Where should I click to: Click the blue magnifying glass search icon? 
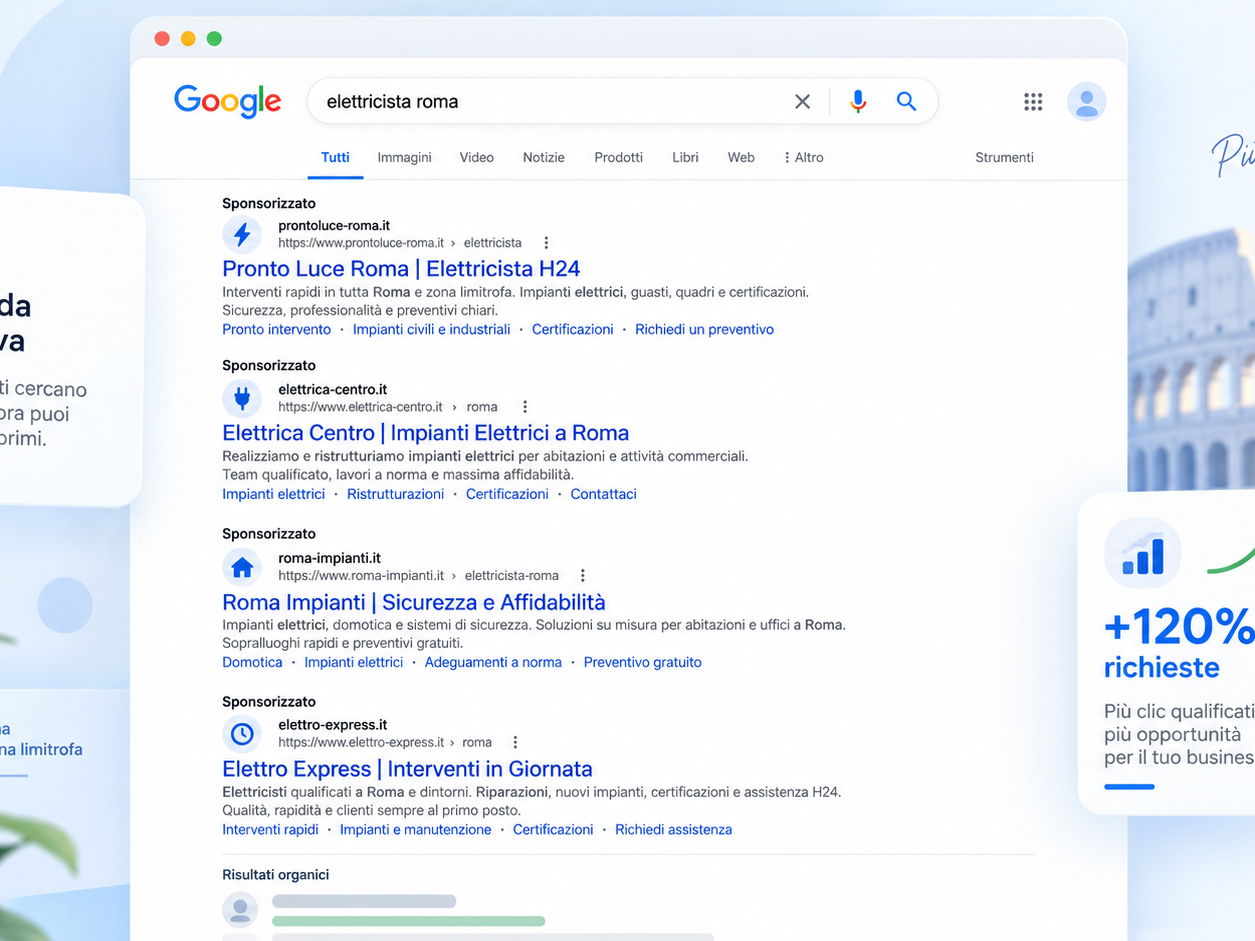pos(906,101)
